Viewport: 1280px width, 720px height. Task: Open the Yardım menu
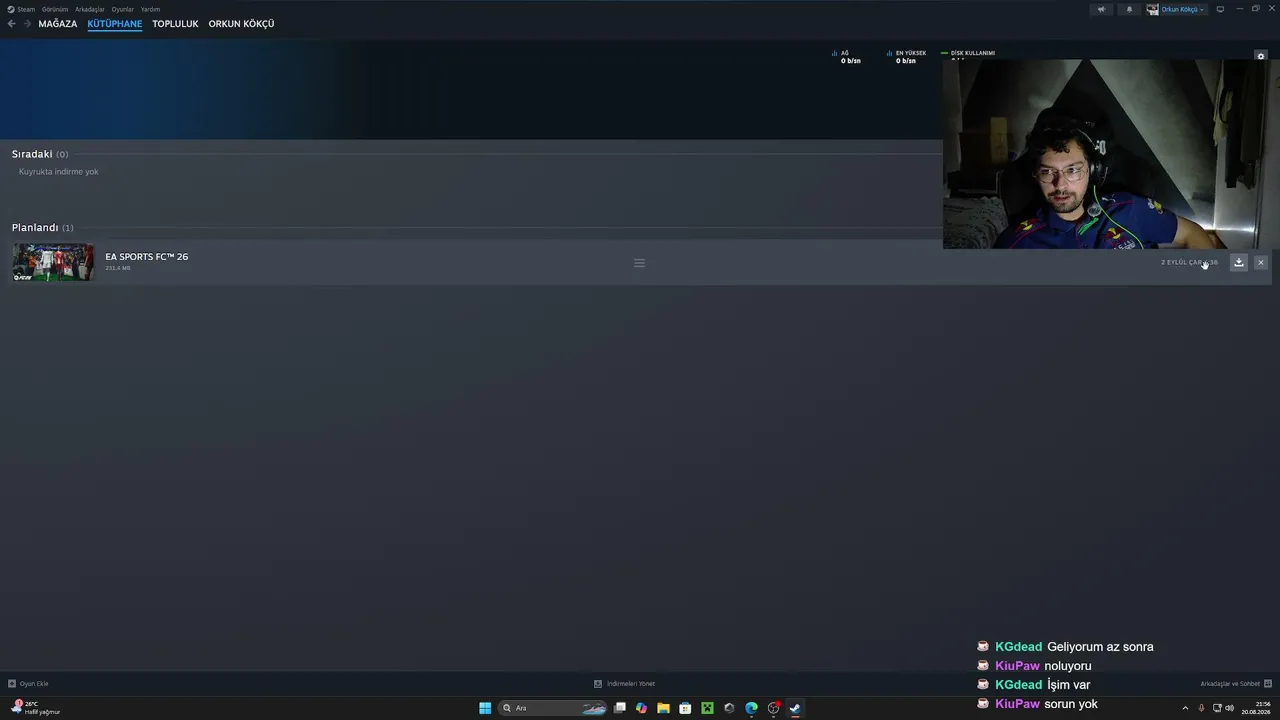coord(150,9)
